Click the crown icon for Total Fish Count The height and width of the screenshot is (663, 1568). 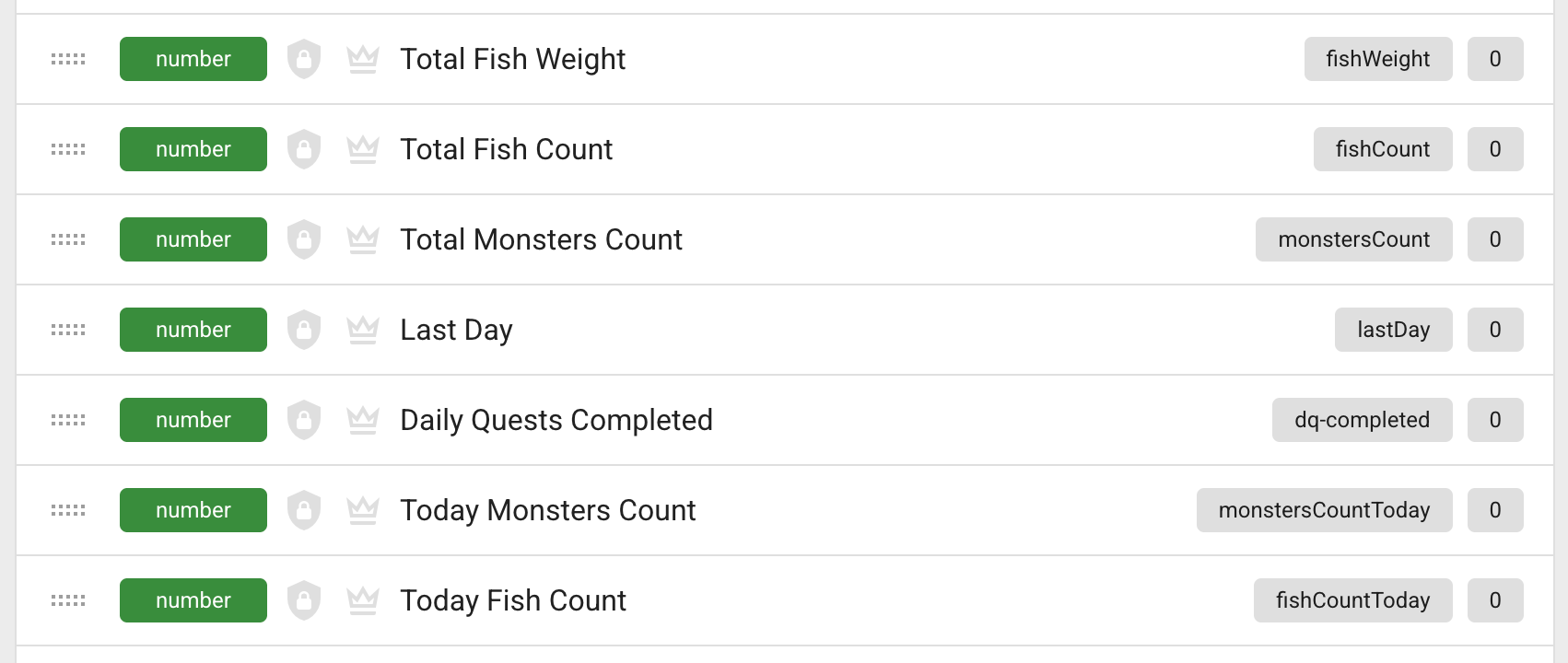(363, 149)
